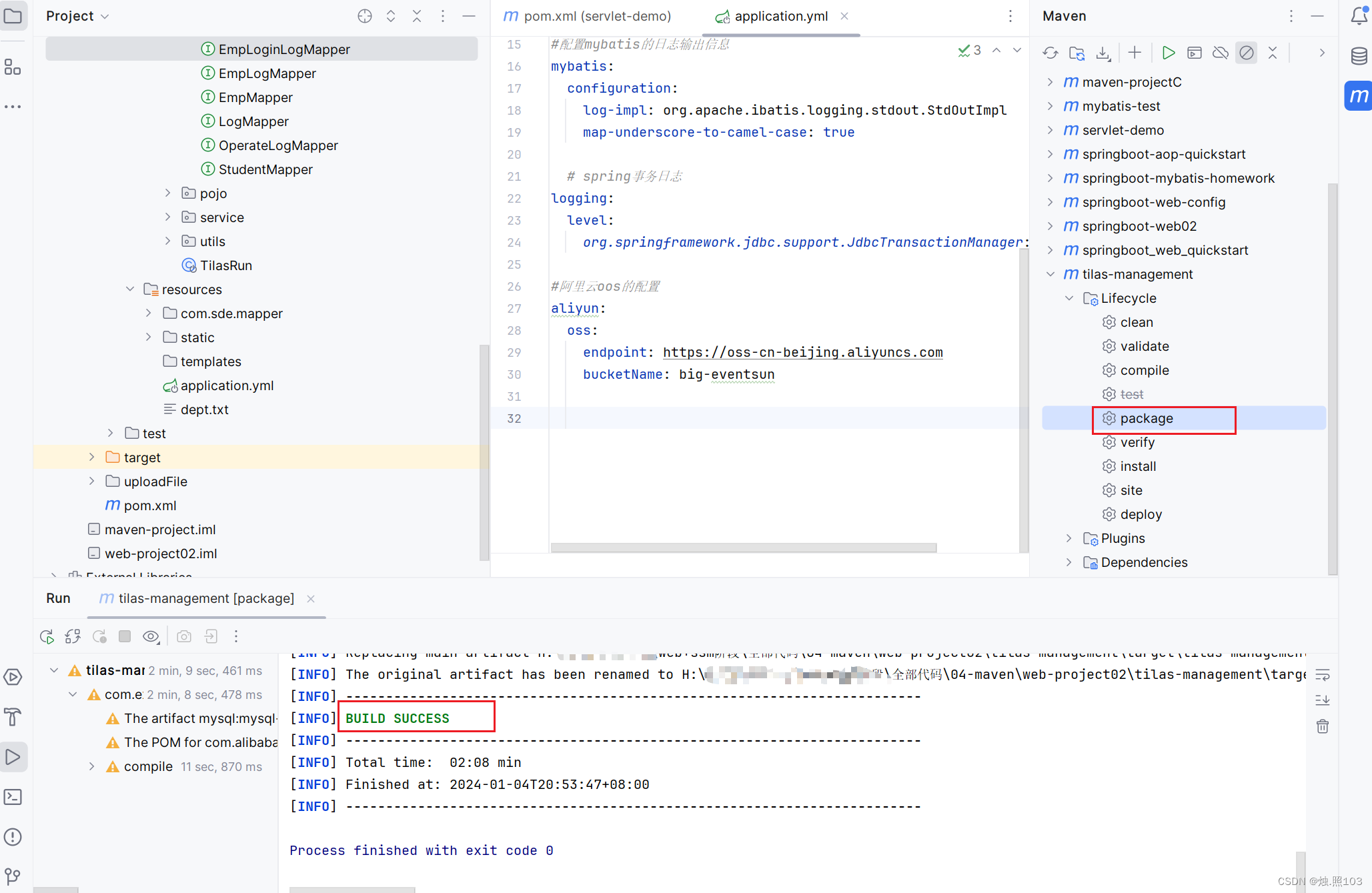Stop the running process square icon
Screen dimensions: 1372x893
click(125, 636)
